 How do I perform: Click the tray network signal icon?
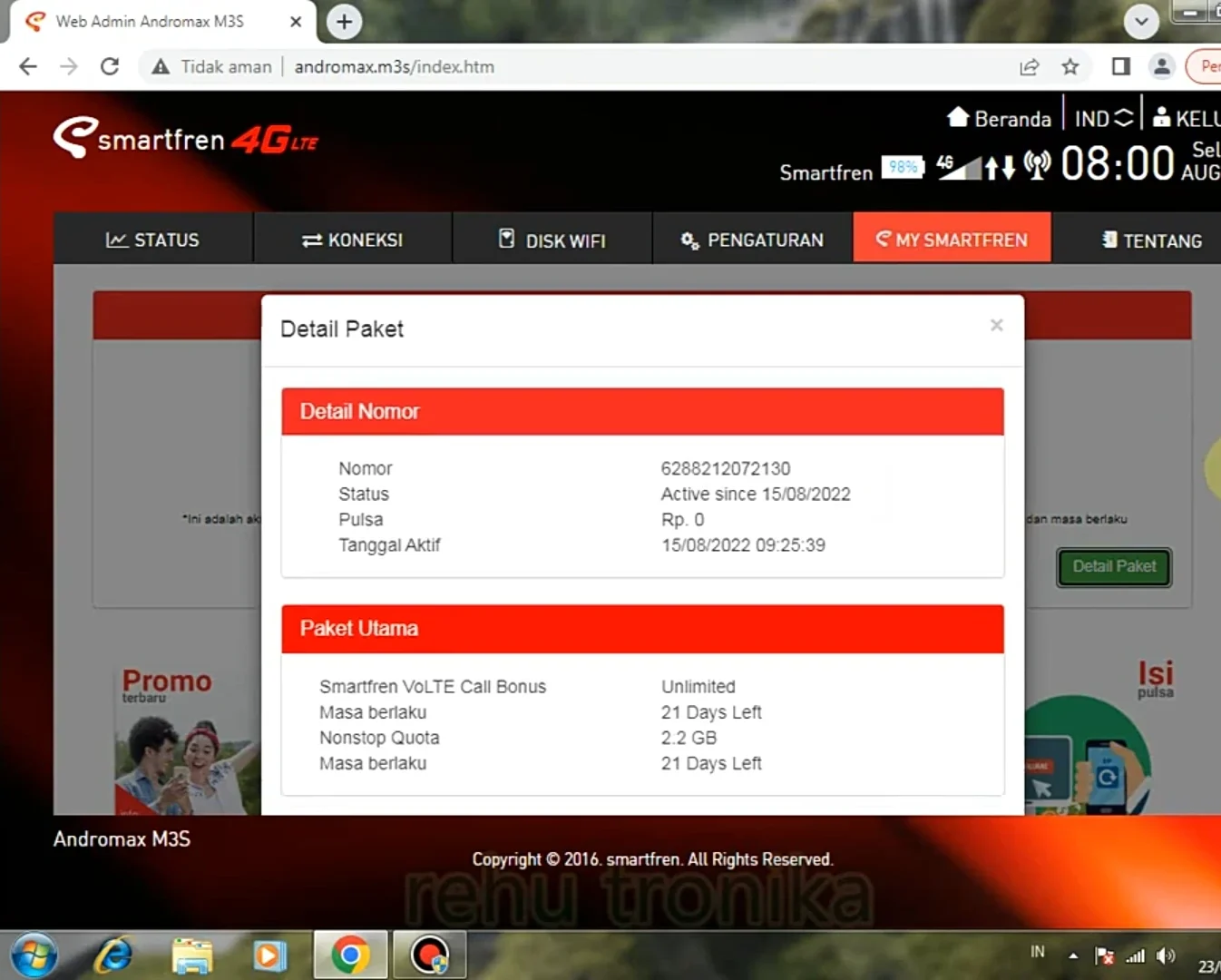click(1135, 955)
